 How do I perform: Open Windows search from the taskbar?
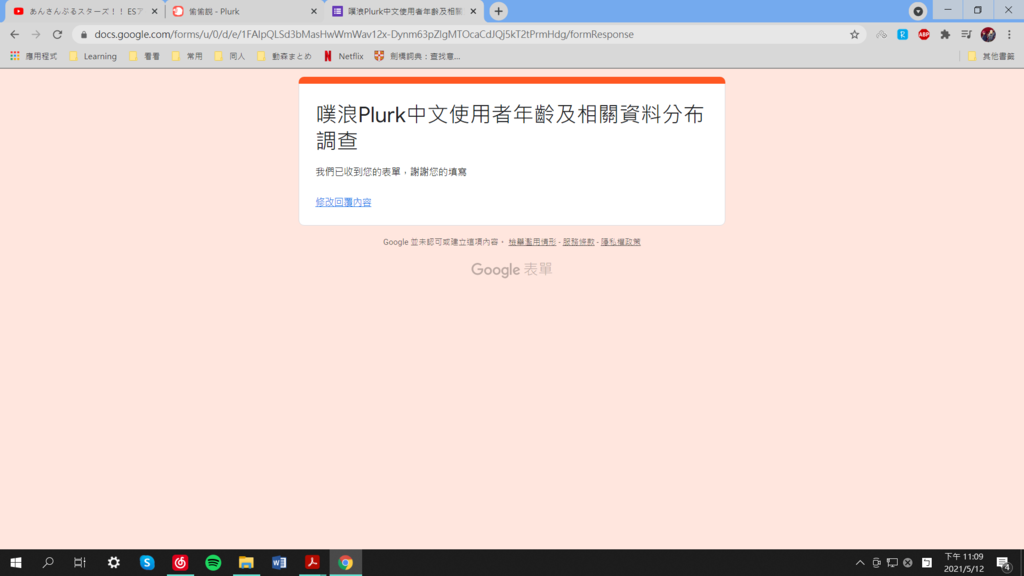pyautogui.click(x=48, y=562)
